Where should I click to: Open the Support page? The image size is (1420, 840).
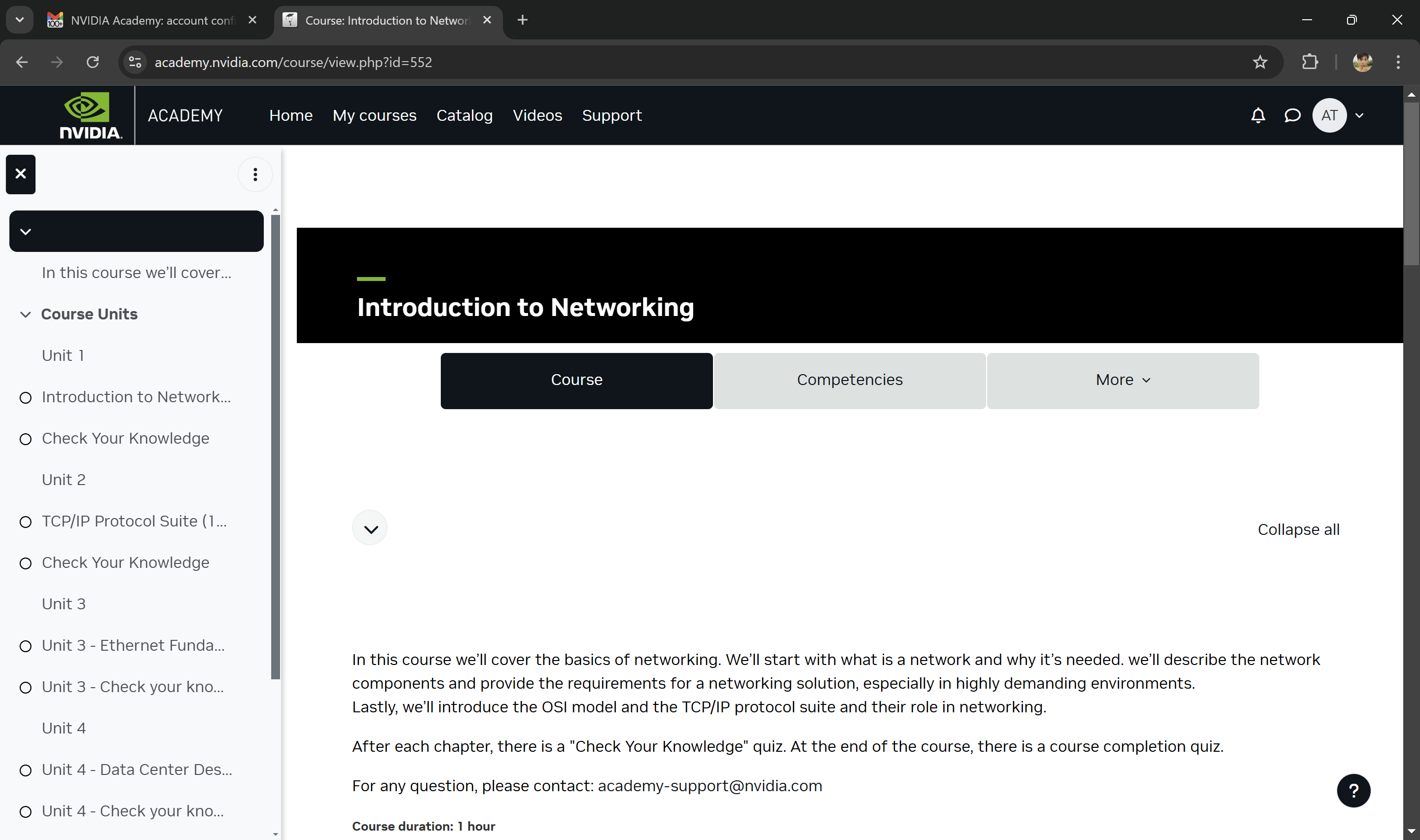(x=612, y=115)
